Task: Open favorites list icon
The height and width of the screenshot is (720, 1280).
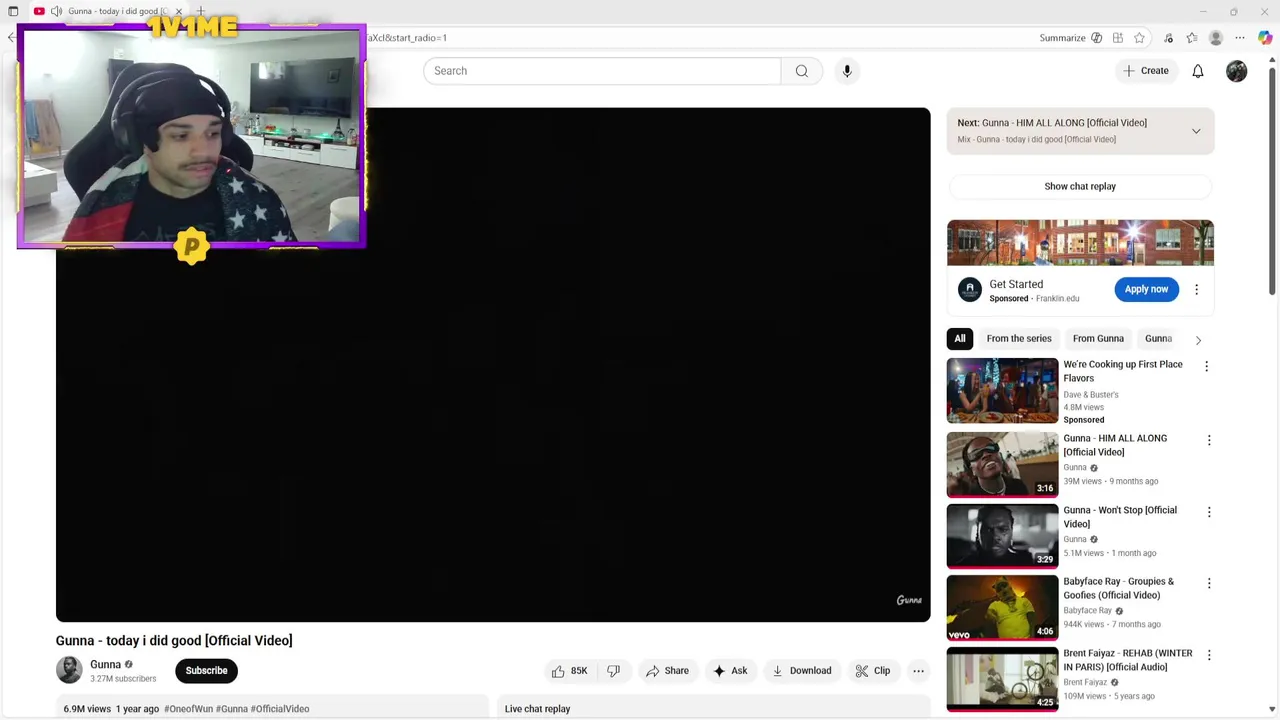Action: 1192,38
